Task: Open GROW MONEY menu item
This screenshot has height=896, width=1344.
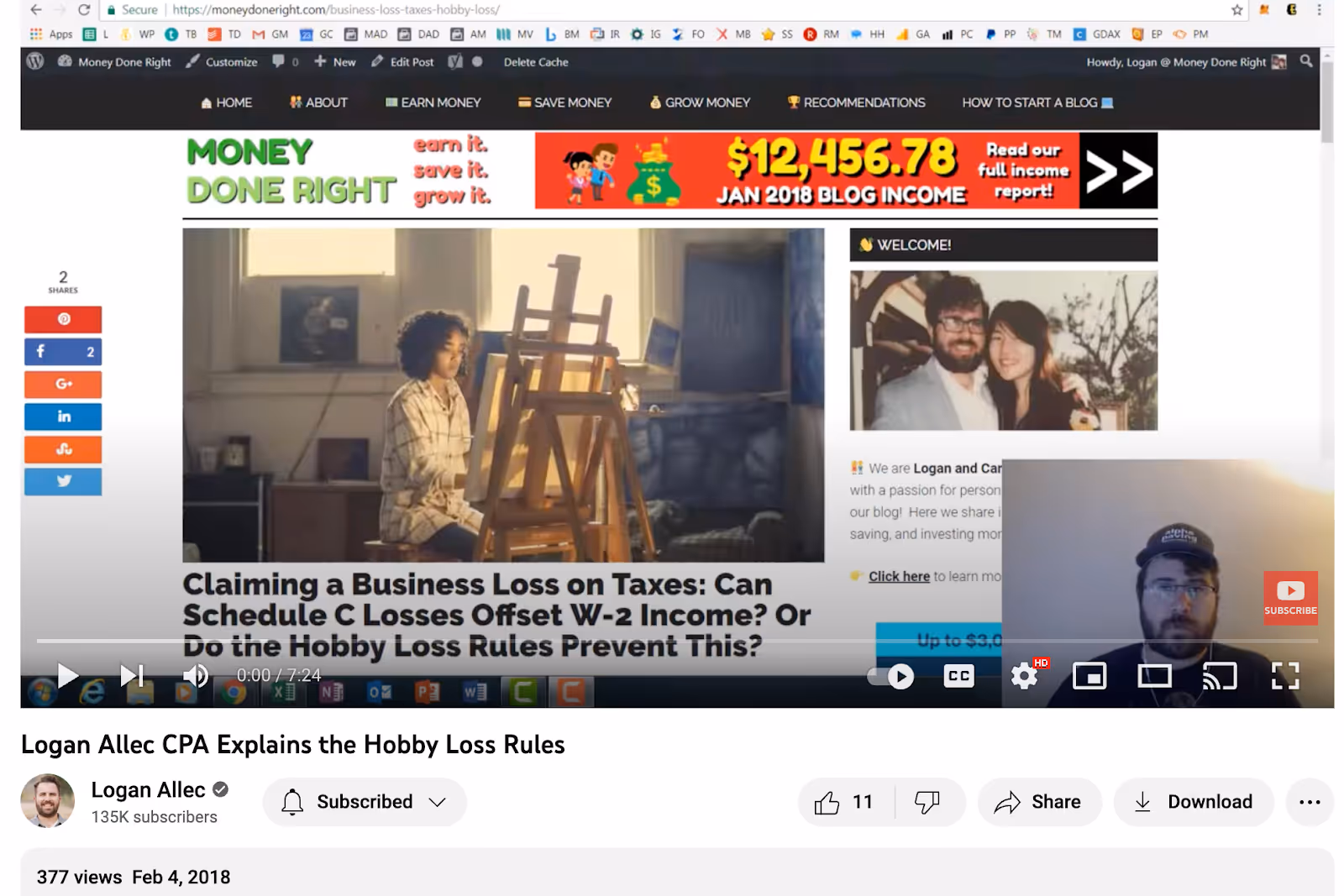Action: coord(700,102)
